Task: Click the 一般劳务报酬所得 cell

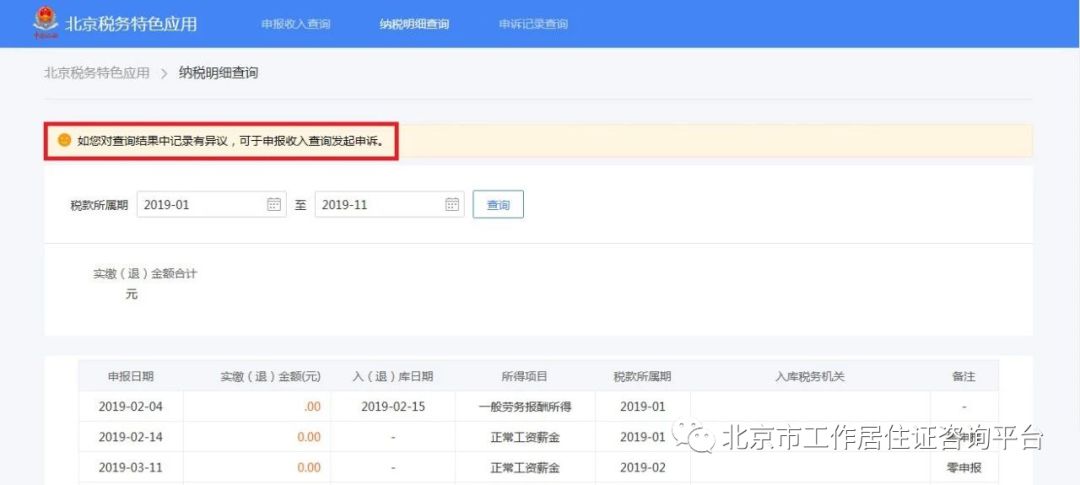Action: [x=525, y=406]
